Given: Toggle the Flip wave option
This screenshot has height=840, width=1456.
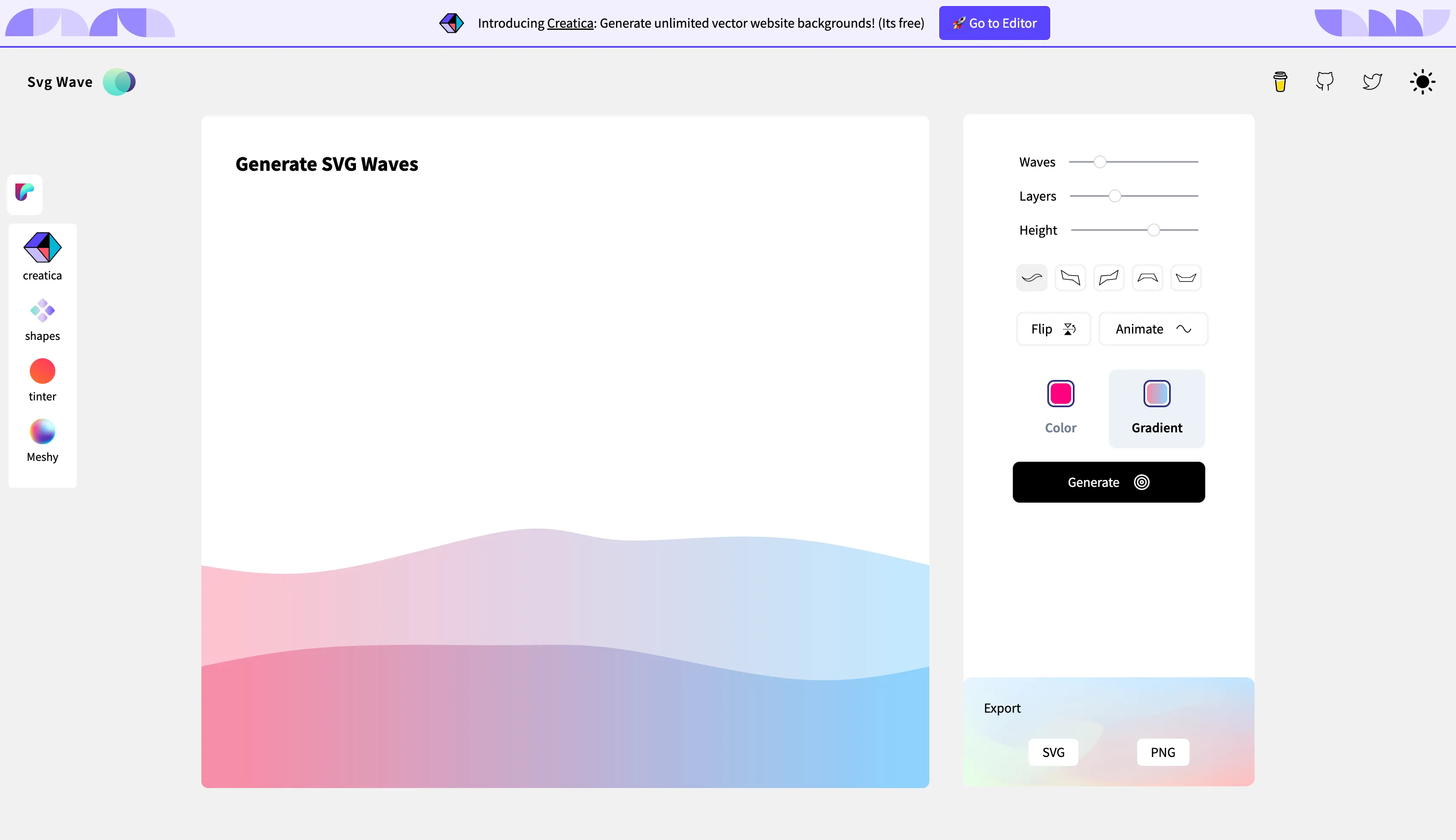Looking at the screenshot, I should point(1053,329).
